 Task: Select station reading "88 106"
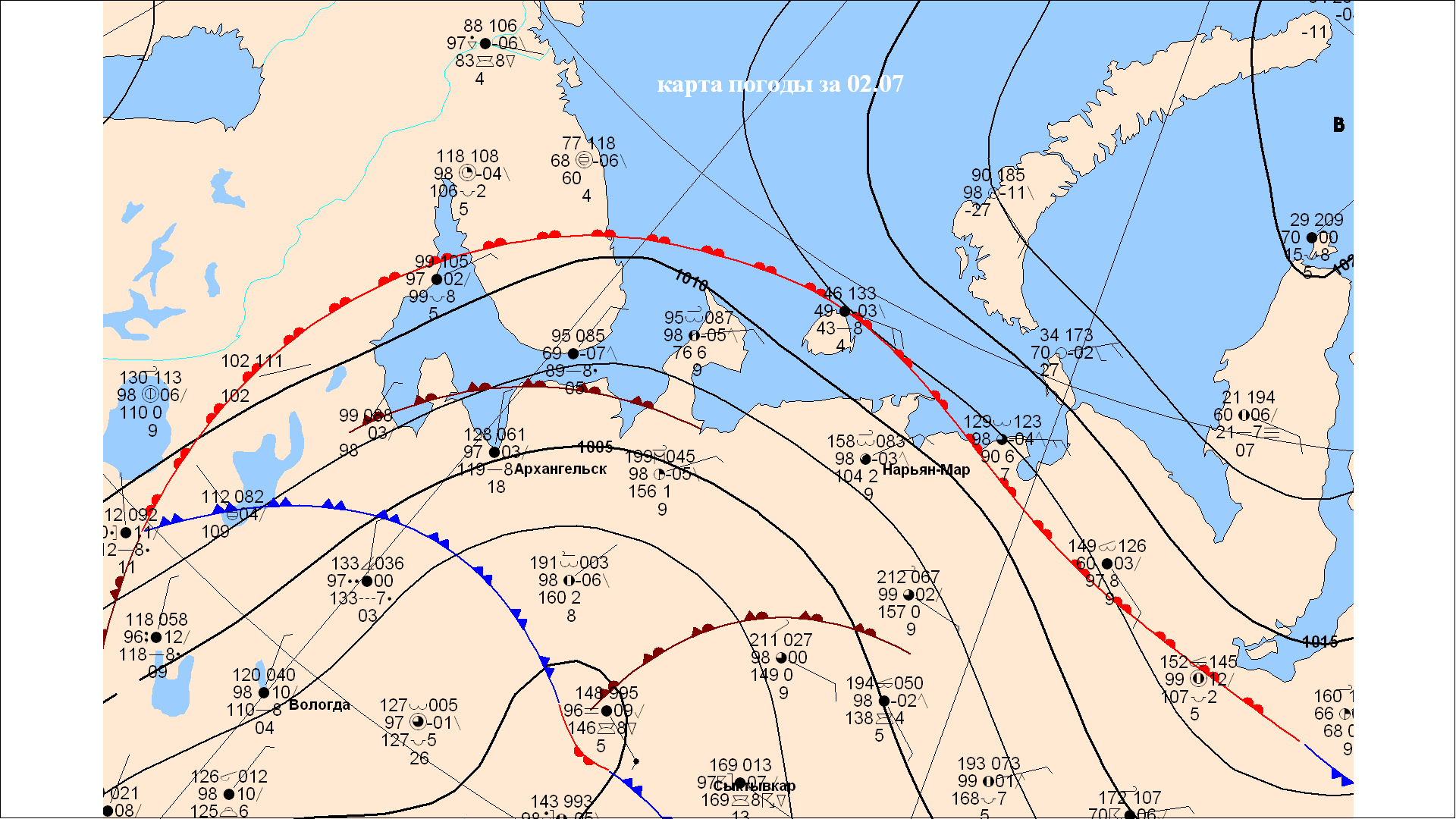(x=490, y=27)
